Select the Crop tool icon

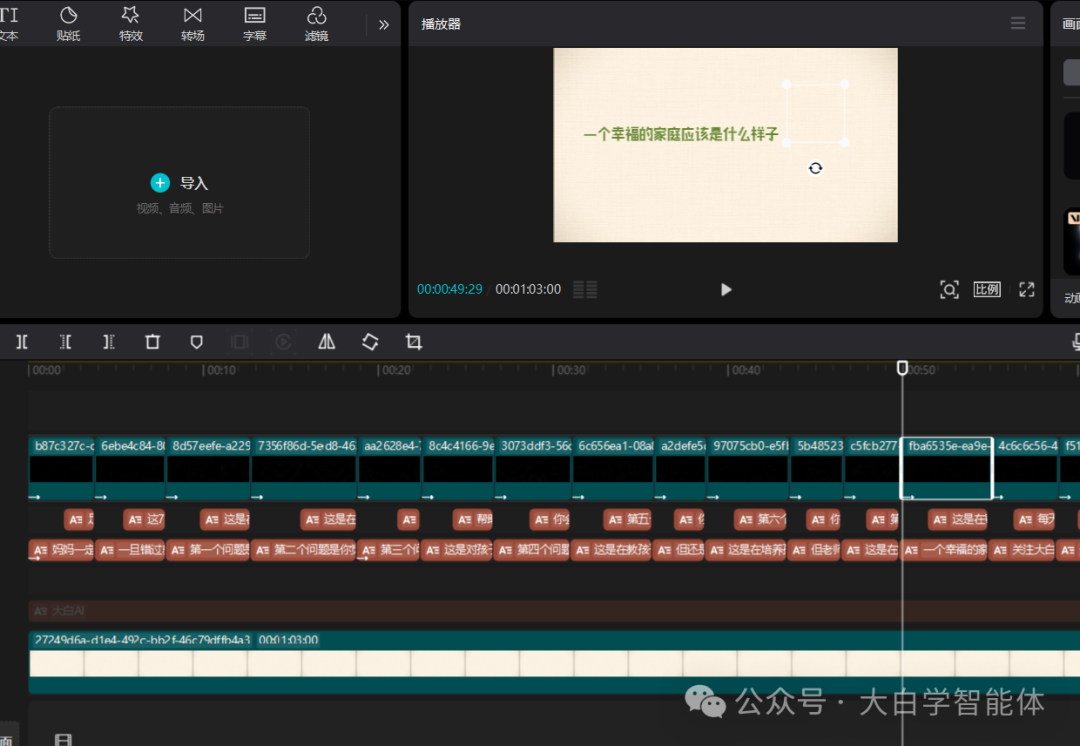coord(413,342)
